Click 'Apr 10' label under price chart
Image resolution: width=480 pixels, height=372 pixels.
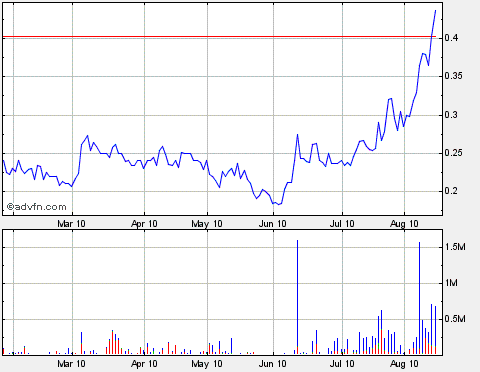tap(144, 224)
